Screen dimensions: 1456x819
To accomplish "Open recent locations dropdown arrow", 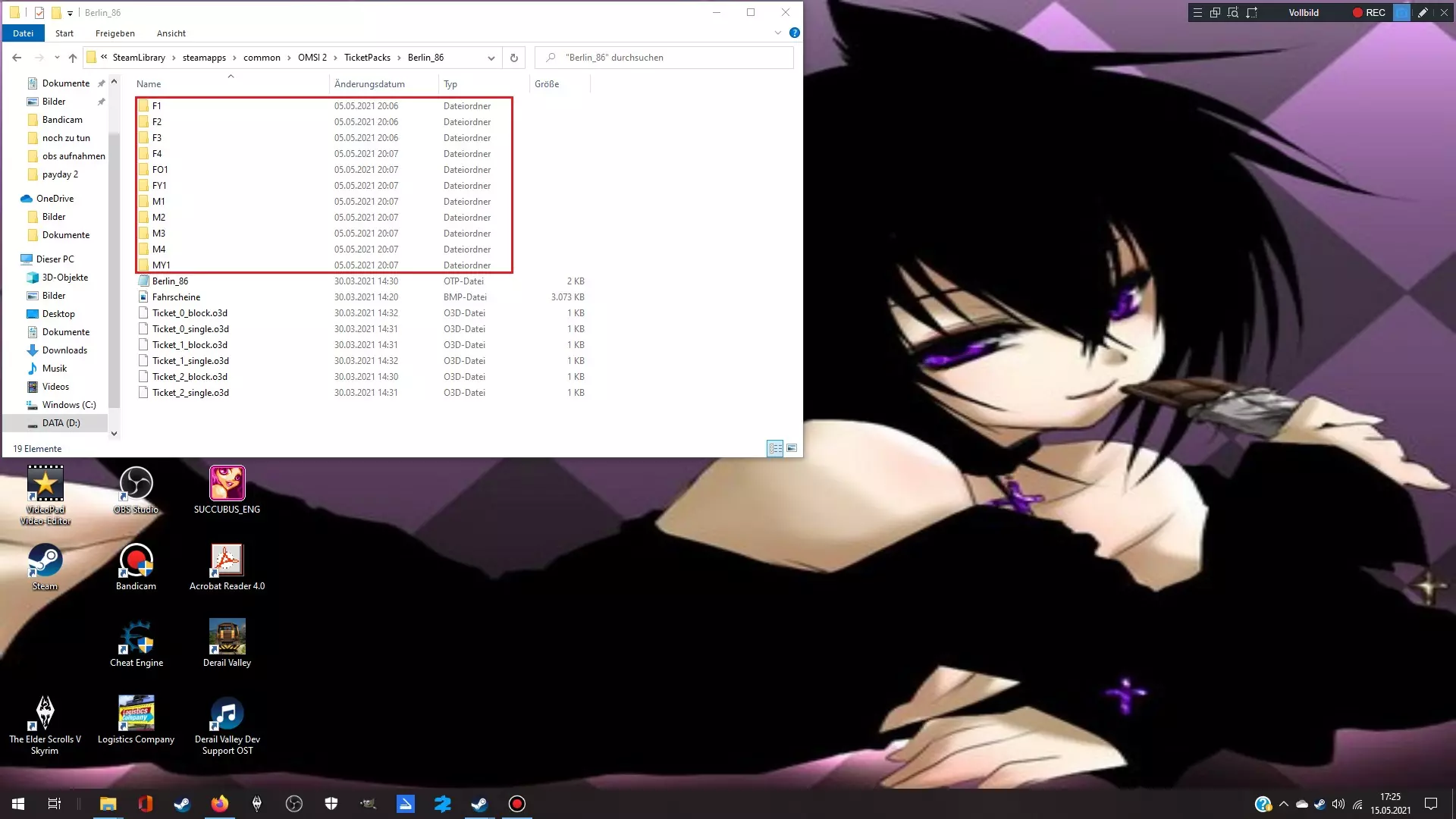I will coord(57,58).
